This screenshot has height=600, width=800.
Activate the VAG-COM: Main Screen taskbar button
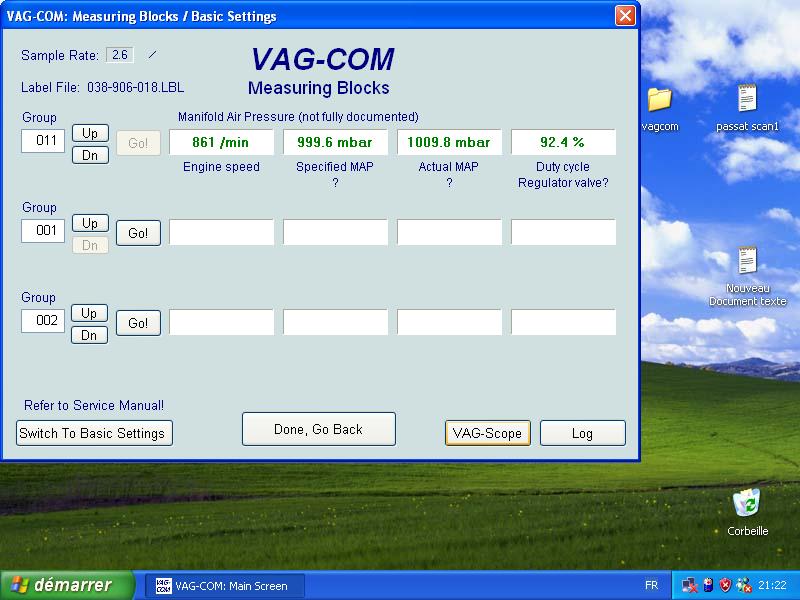point(225,586)
